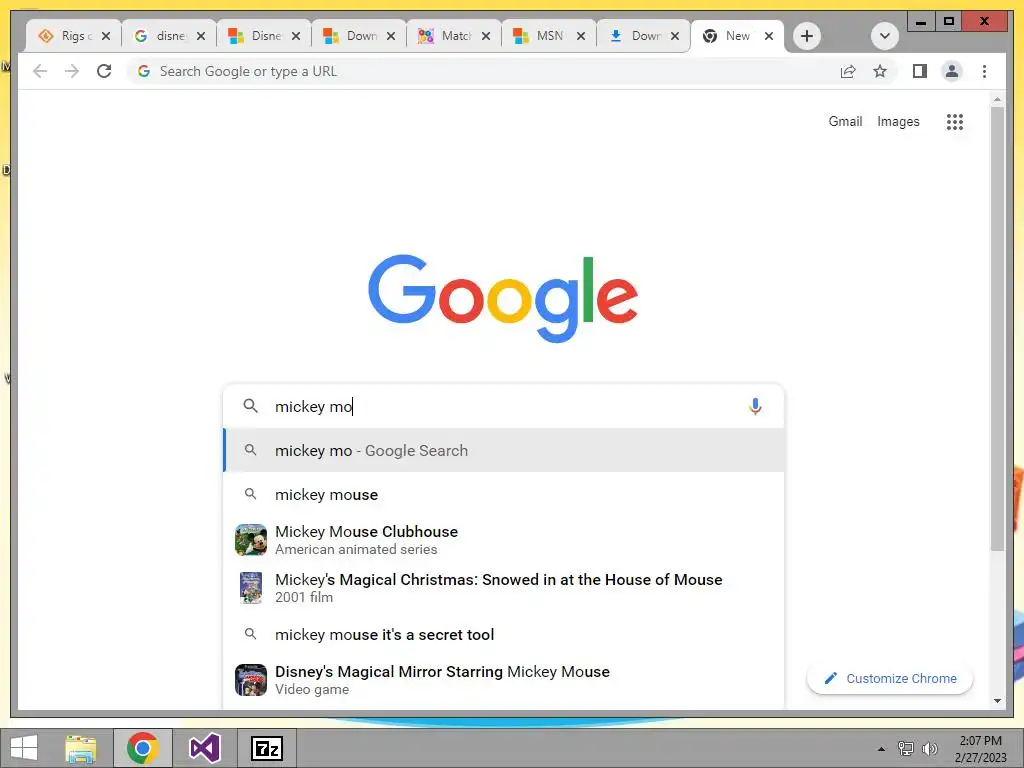Open a new tab with plus button
Screen dimensions: 1024x768
tap(807, 36)
